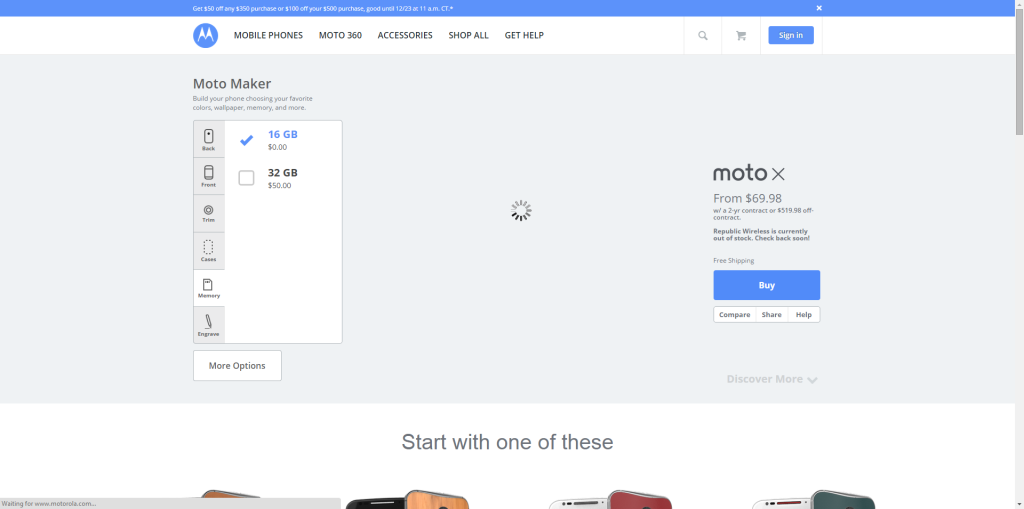Click the dark green-back phone thumbnail
Screen dimensions: 1024x509
[x=813, y=499]
